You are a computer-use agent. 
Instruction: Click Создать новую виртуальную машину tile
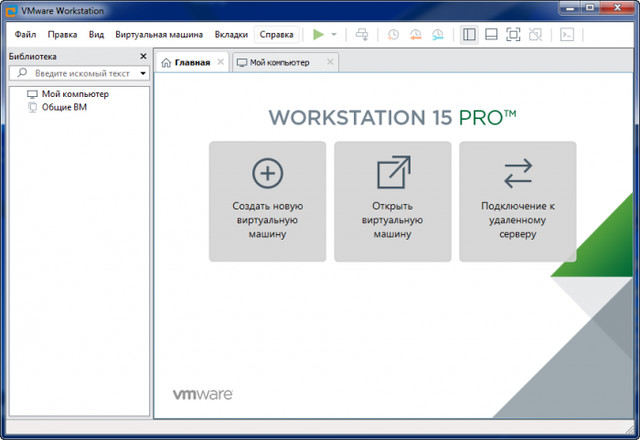coord(267,201)
